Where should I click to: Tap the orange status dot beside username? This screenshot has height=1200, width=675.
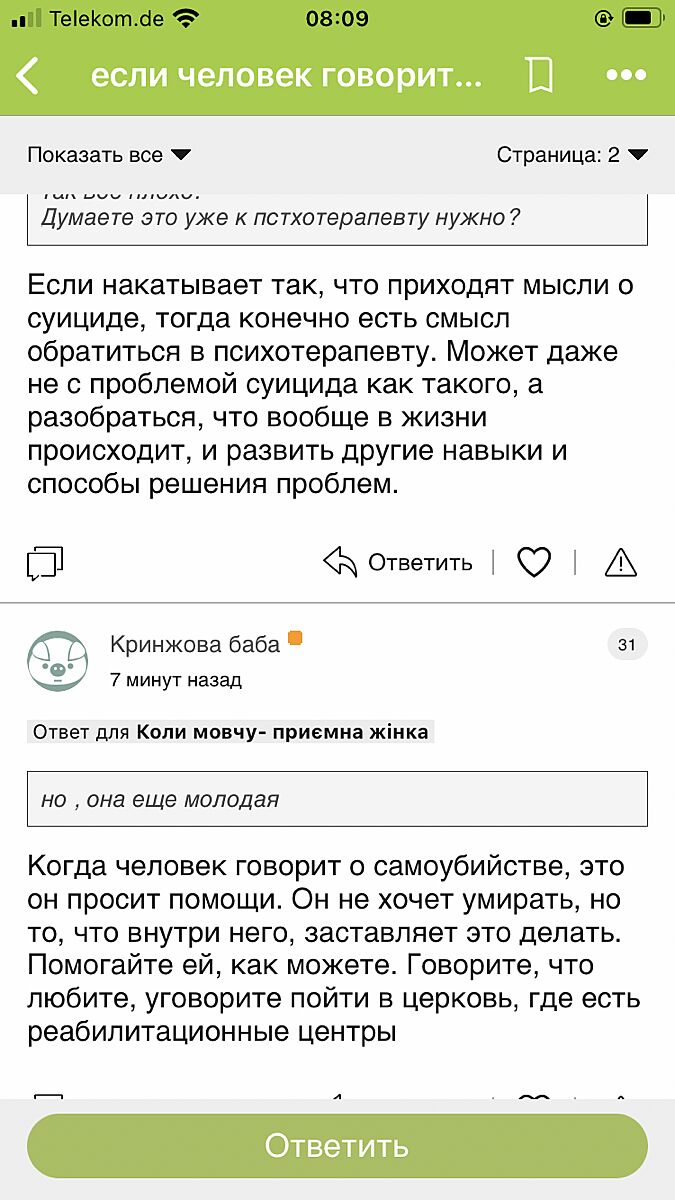coord(295,638)
